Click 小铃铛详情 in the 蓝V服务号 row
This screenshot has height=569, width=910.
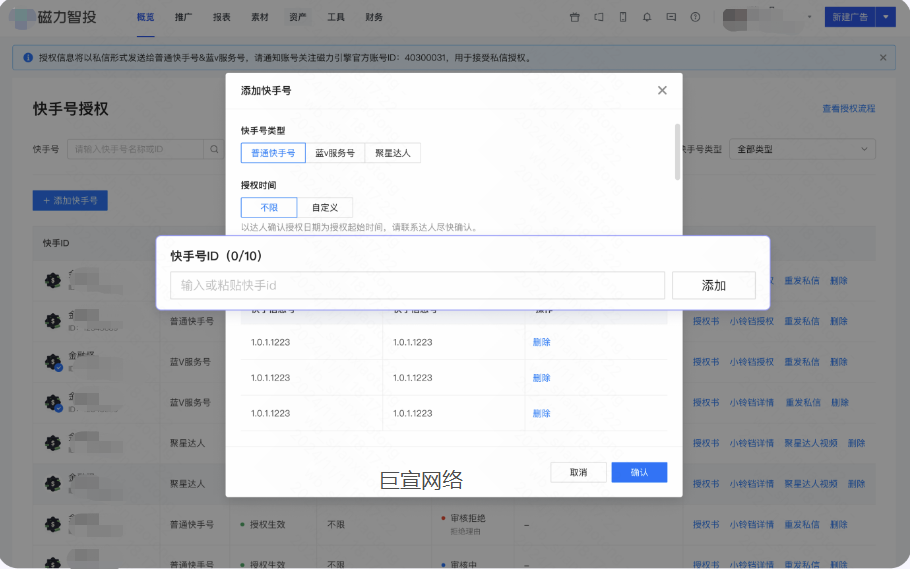[752, 402]
